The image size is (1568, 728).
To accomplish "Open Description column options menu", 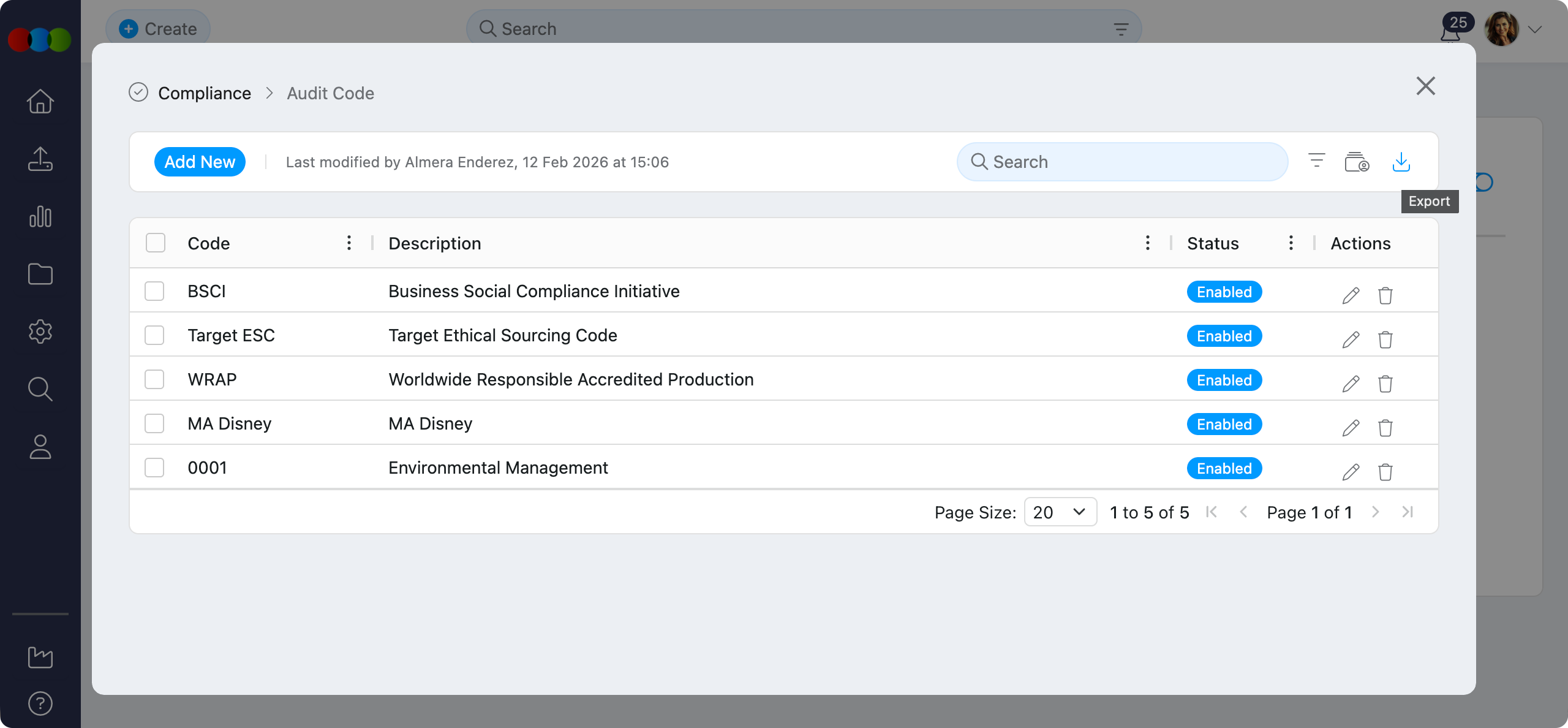I will coord(1147,243).
